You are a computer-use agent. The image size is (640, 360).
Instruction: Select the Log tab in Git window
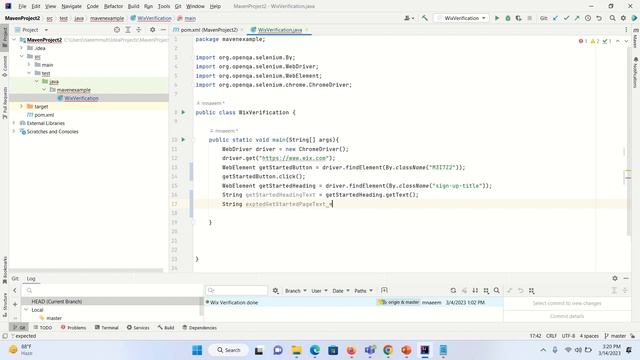[31, 278]
